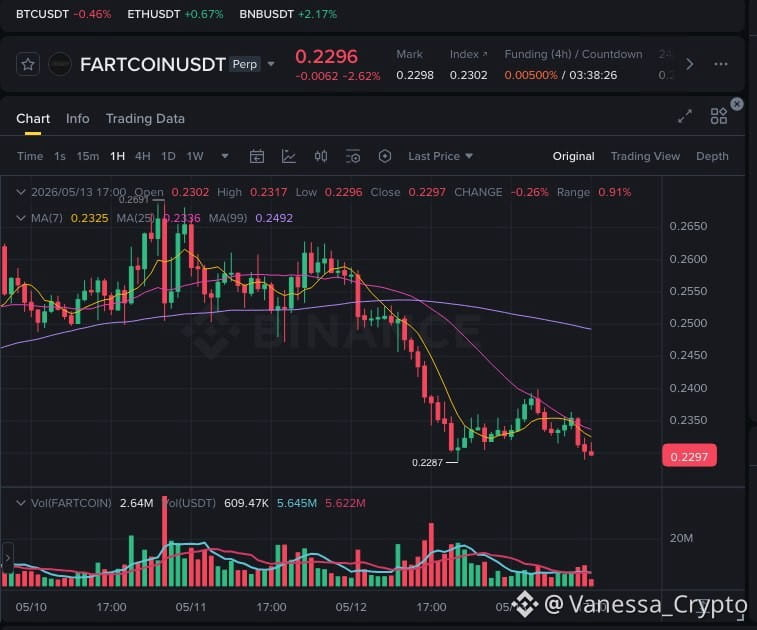
Task: Open the Last Price dropdown
Action: click(x=440, y=156)
